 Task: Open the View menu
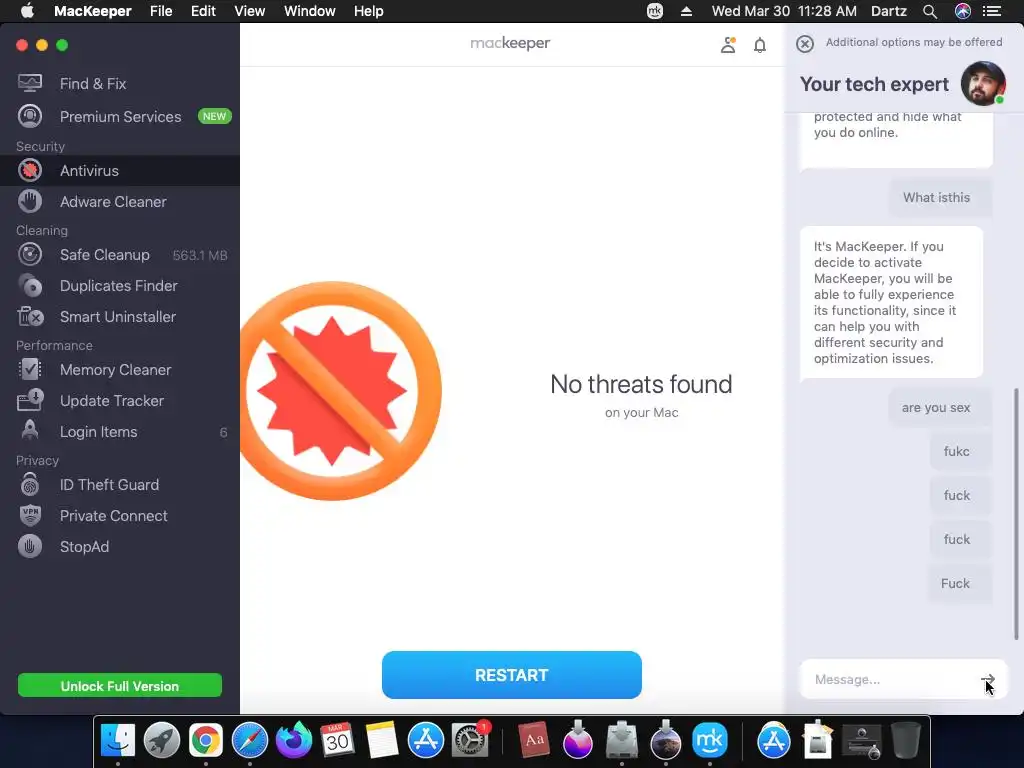point(249,11)
